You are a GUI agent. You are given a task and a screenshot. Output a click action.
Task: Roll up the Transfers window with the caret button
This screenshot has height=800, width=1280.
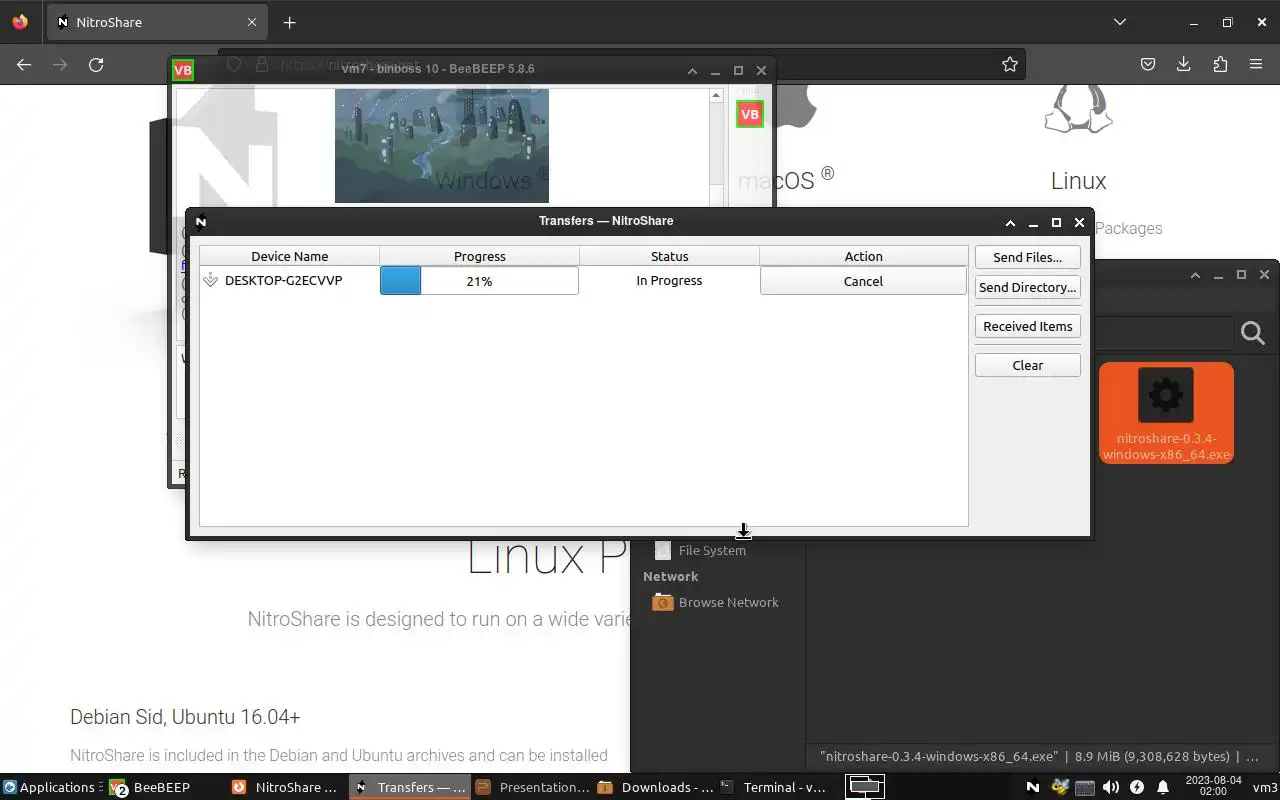coord(1010,222)
